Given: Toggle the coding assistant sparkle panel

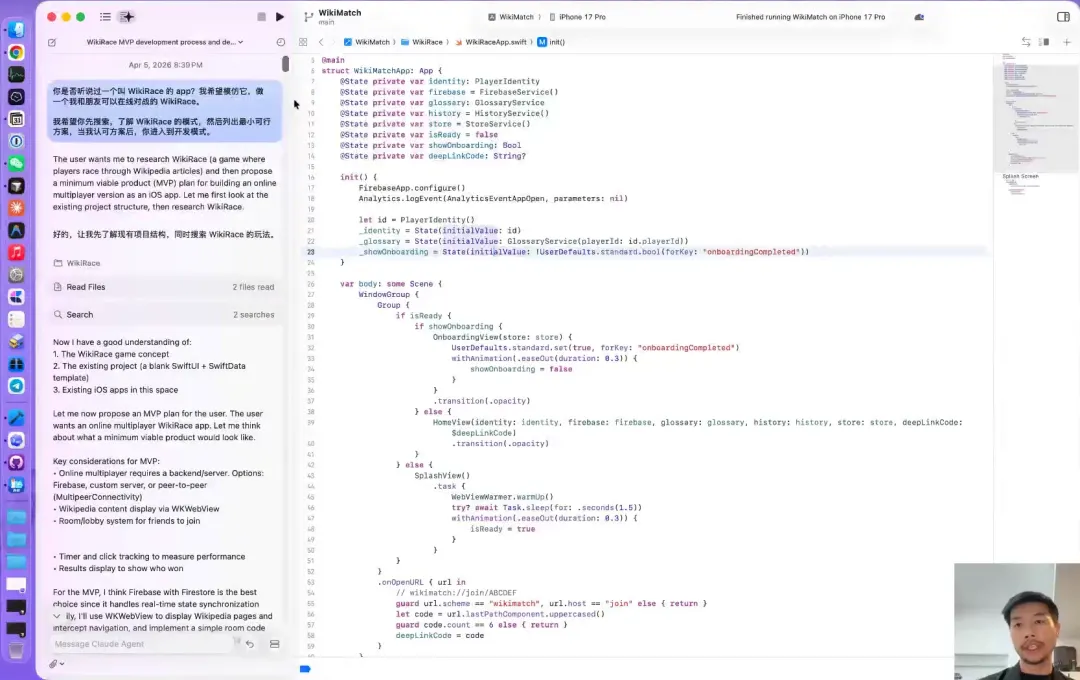Looking at the screenshot, I should coord(127,17).
